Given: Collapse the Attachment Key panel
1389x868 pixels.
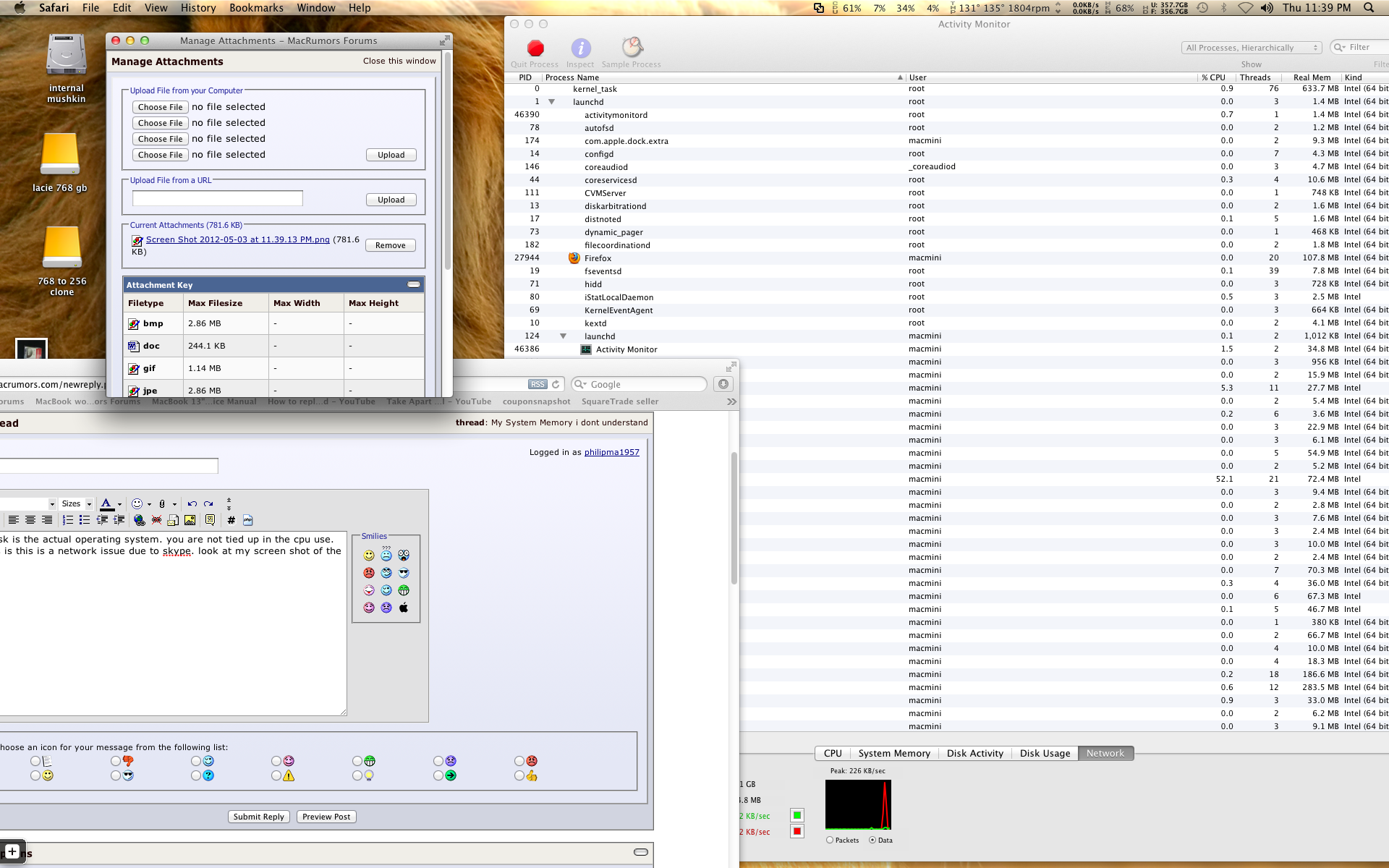Looking at the screenshot, I should tap(414, 284).
